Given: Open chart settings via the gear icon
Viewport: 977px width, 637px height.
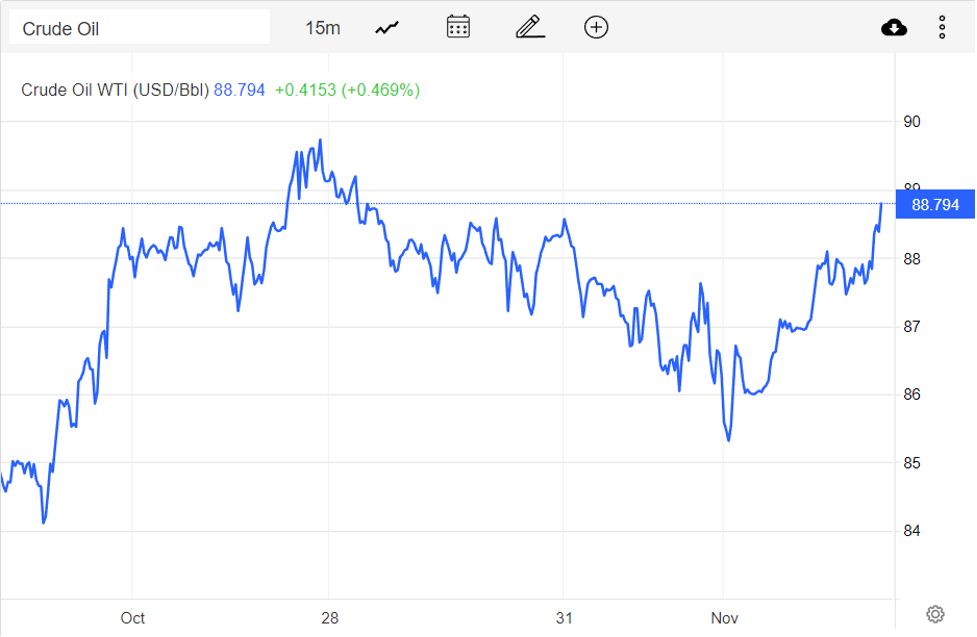Looking at the screenshot, I should [935, 613].
